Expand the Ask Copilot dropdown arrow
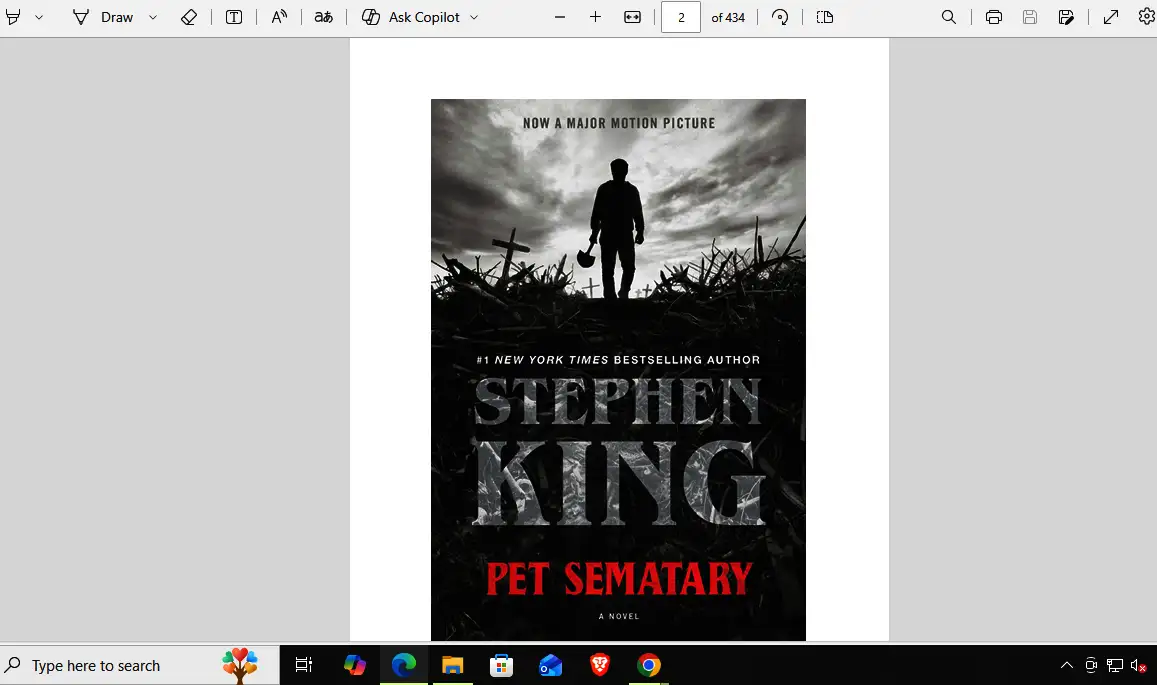The width and height of the screenshot is (1157, 685). 474,17
